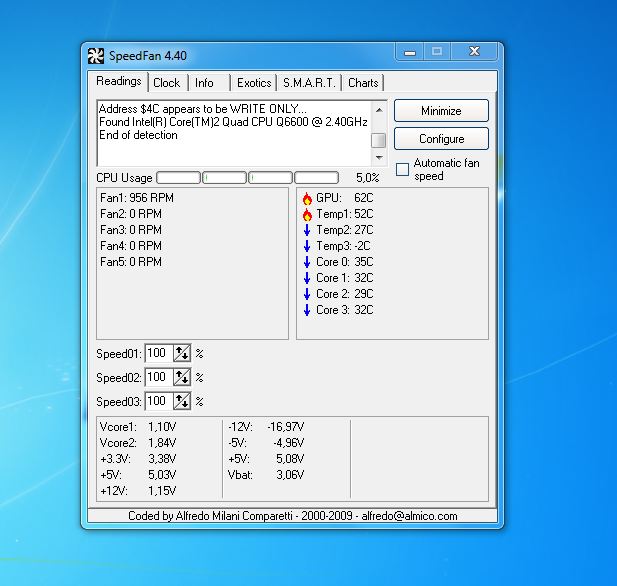Click the 'Address $4C appears' log line
617x586 pixels.
point(203,109)
